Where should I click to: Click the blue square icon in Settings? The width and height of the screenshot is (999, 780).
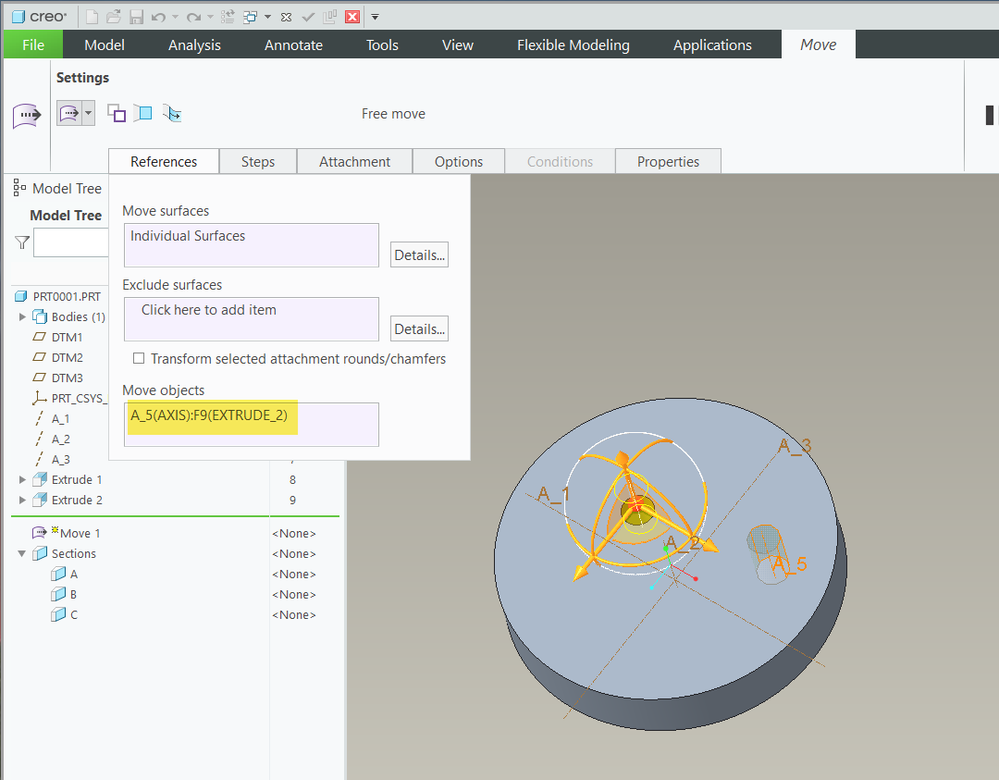coord(143,114)
